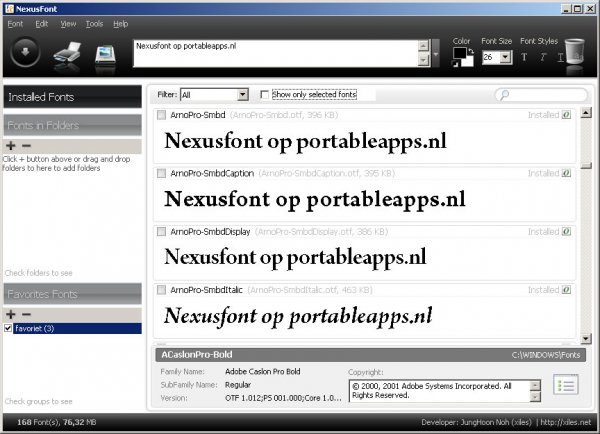Expand the sample text history dropdown arrow
Image resolution: width=600 pixels, height=434 pixels.
pyautogui.click(x=436, y=55)
